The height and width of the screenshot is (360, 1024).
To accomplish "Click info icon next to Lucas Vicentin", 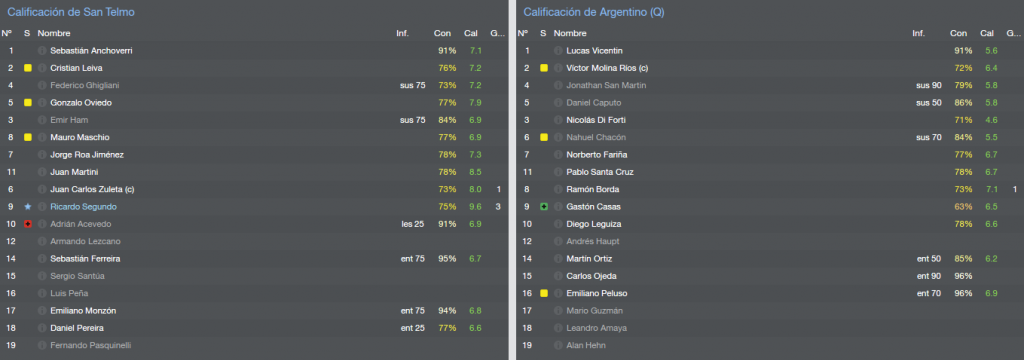I will point(558,50).
